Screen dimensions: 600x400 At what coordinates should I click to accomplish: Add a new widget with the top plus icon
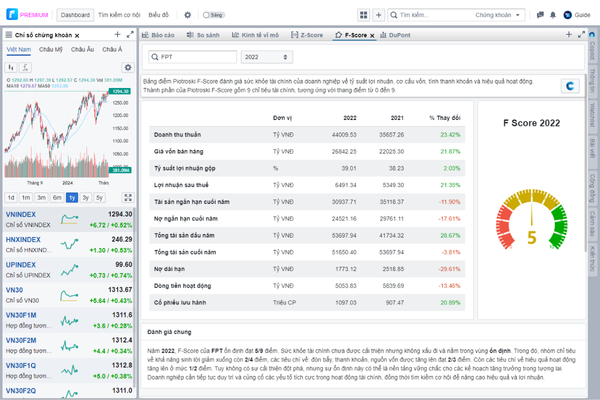point(378,15)
